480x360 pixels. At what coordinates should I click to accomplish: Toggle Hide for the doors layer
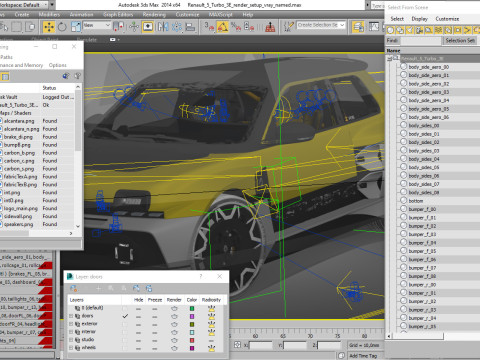point(138,316)
